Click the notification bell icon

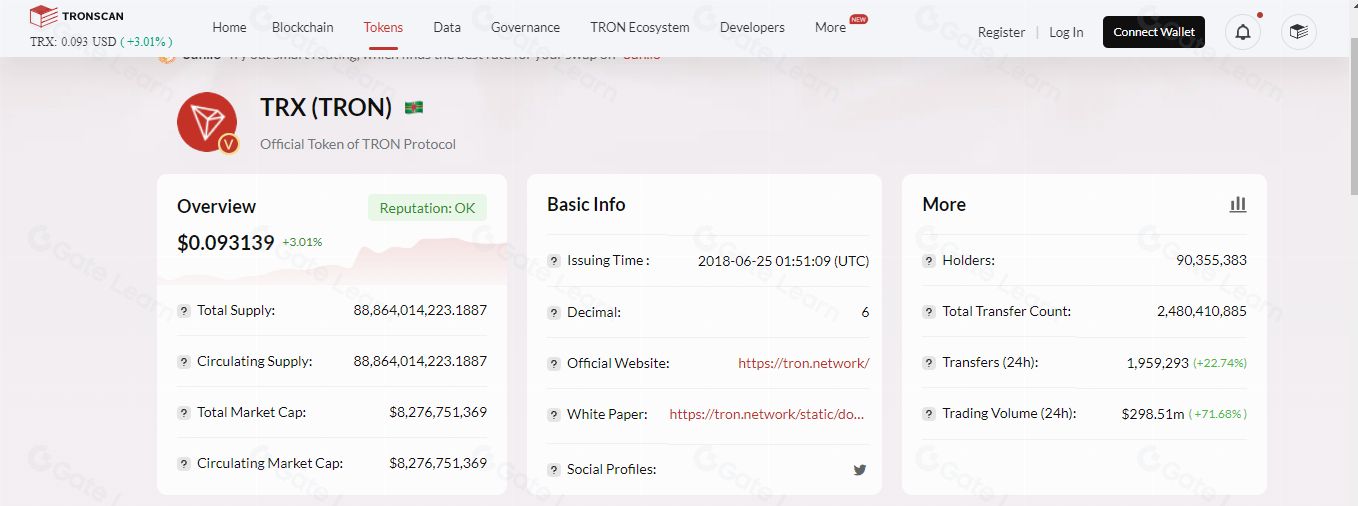pos(1242,32)
